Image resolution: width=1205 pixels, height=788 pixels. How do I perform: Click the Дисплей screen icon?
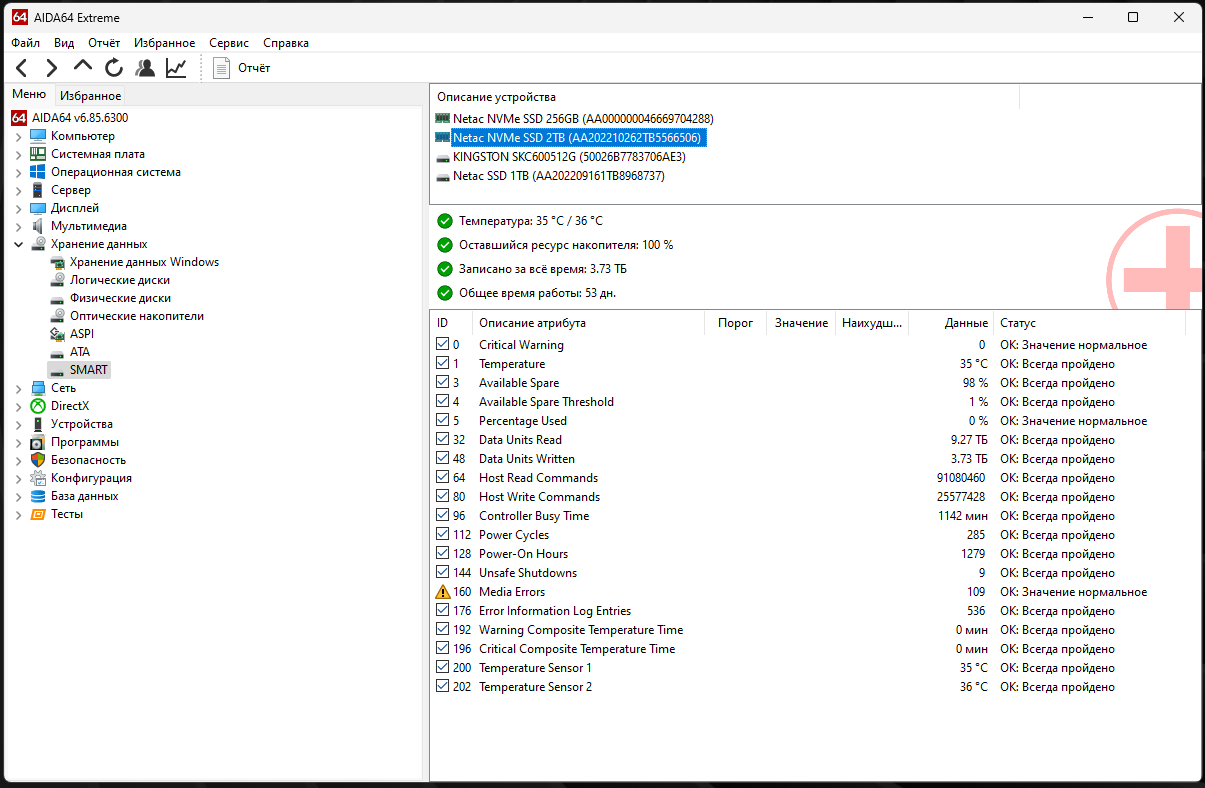[38, 208]
